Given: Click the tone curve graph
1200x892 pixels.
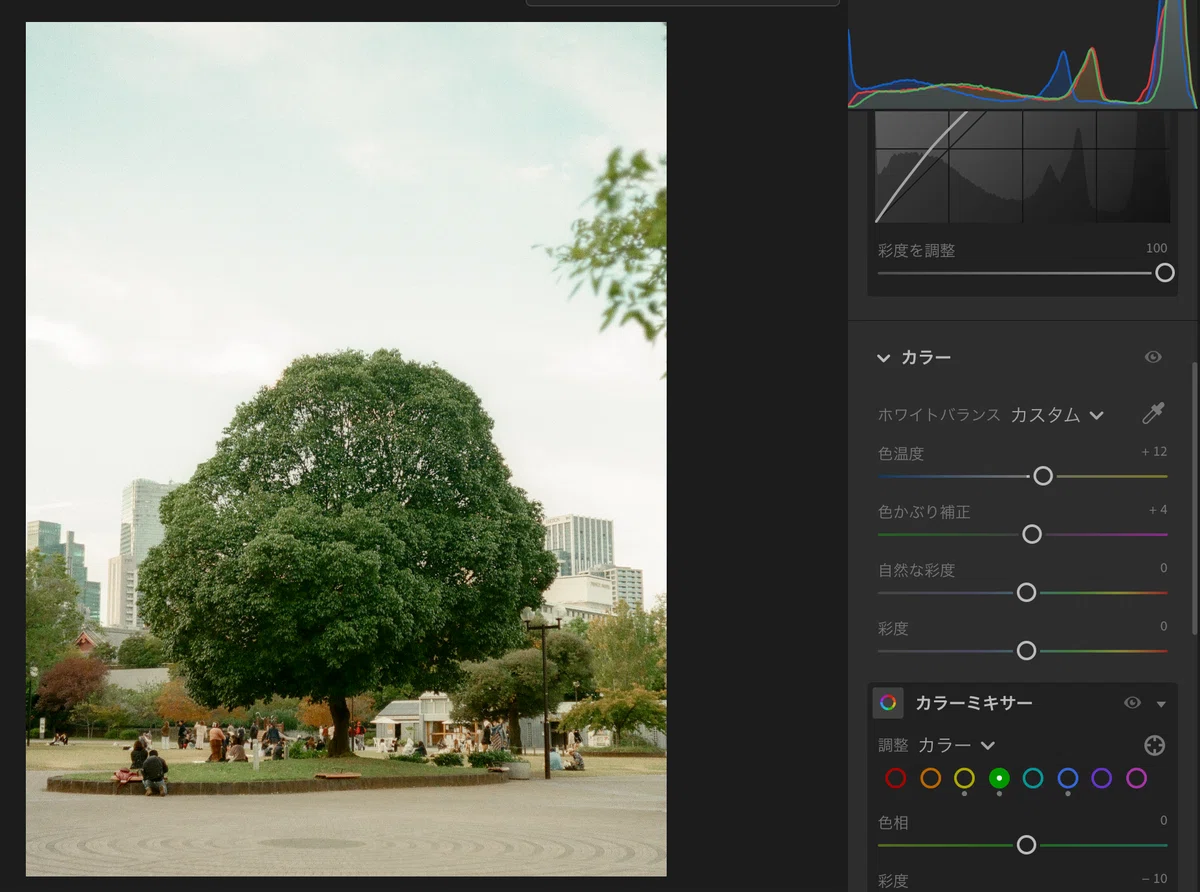Looking at the screenshot, I should click(1022, 166).
